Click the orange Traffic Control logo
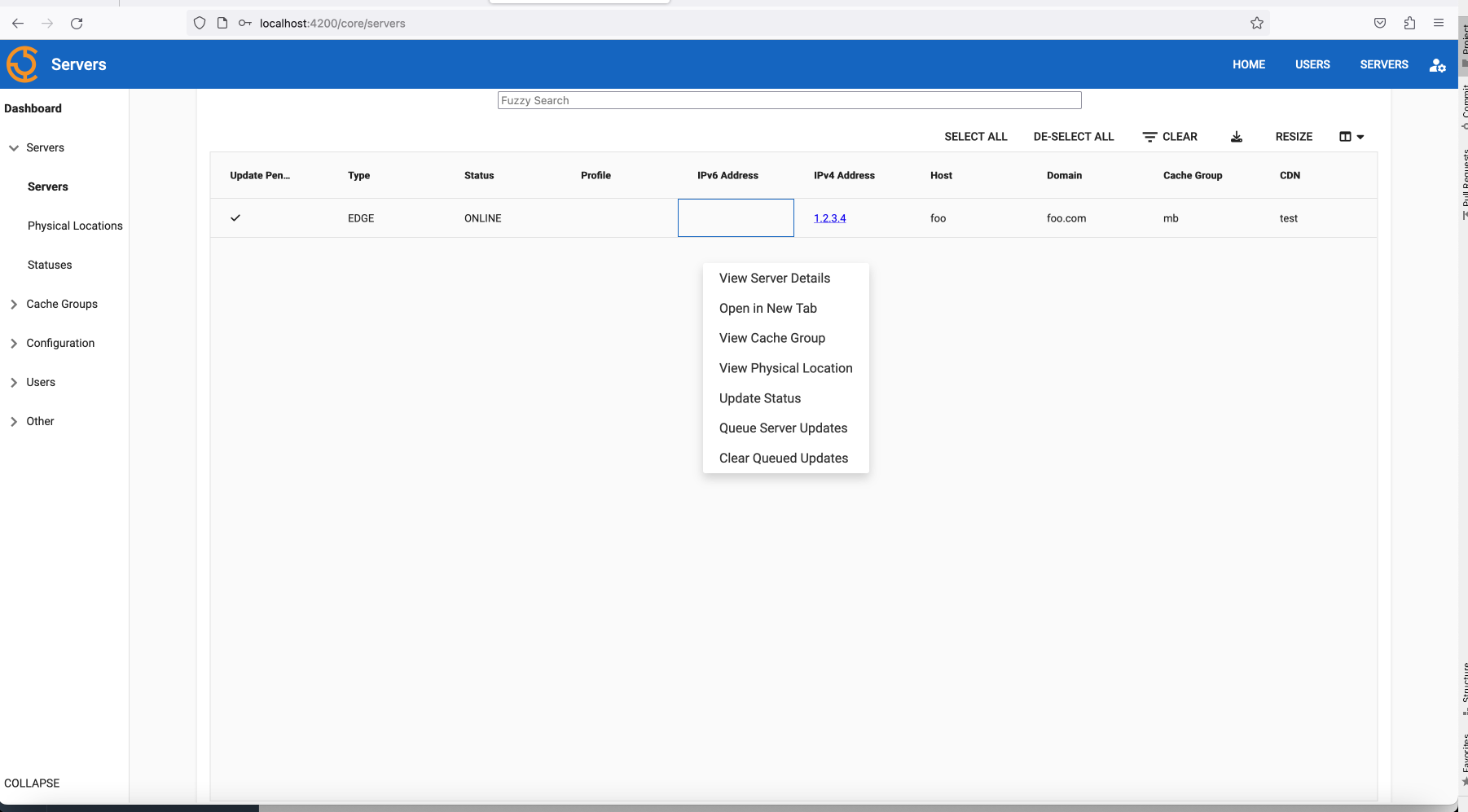The height and width of the screenshot is (812, 1468). pyautogui.click(x=22, y=64)
